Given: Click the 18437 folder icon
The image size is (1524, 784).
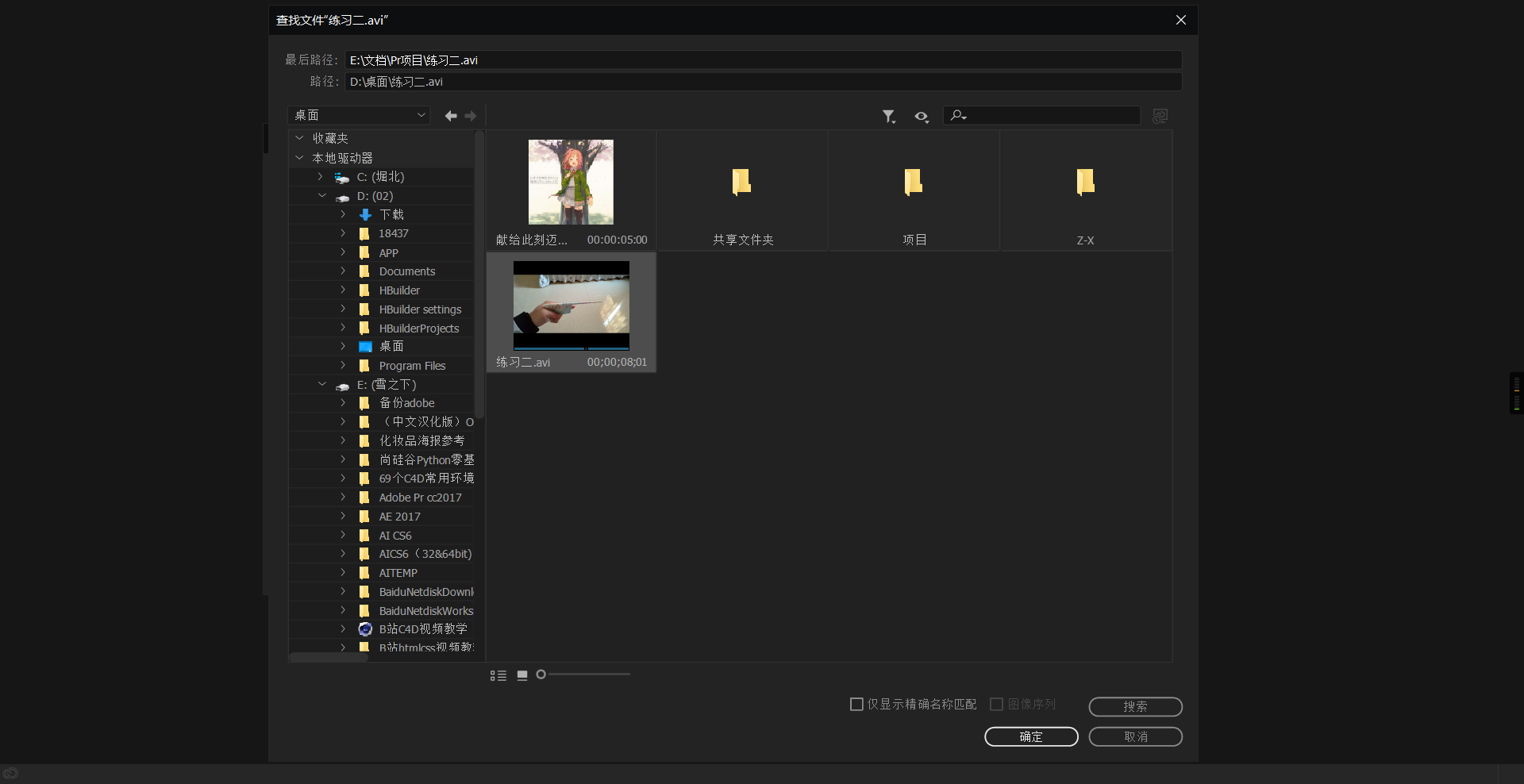Looking at the screenshot, I should [364, 234].
